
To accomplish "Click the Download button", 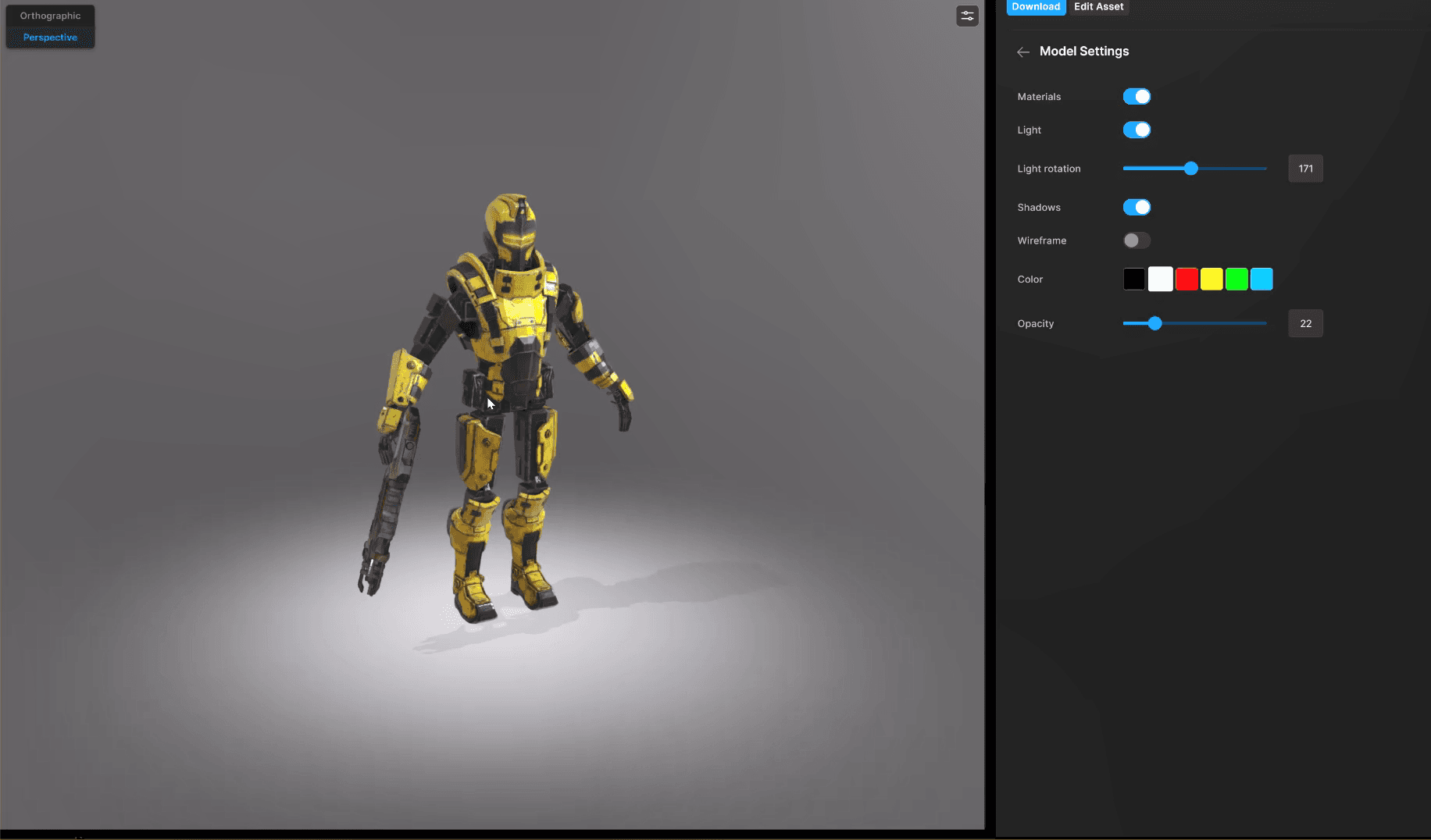I will [x=1036, y=7].
